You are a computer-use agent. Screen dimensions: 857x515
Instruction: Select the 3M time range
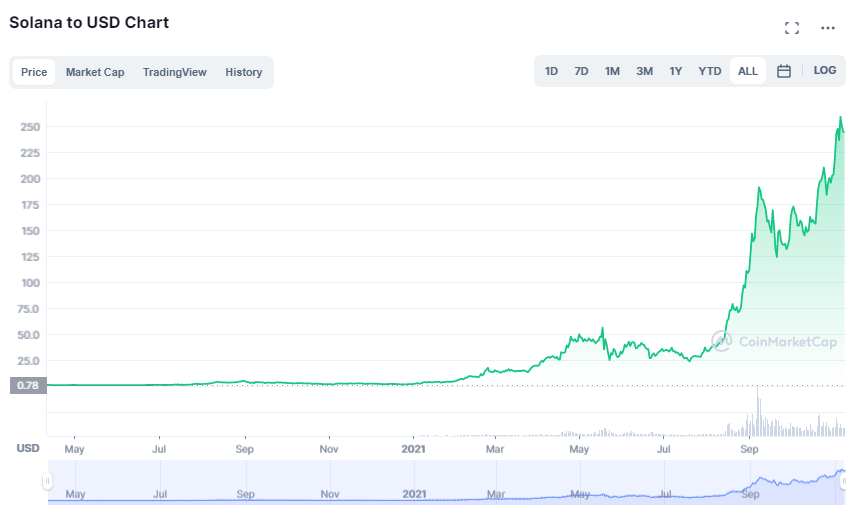644,71
